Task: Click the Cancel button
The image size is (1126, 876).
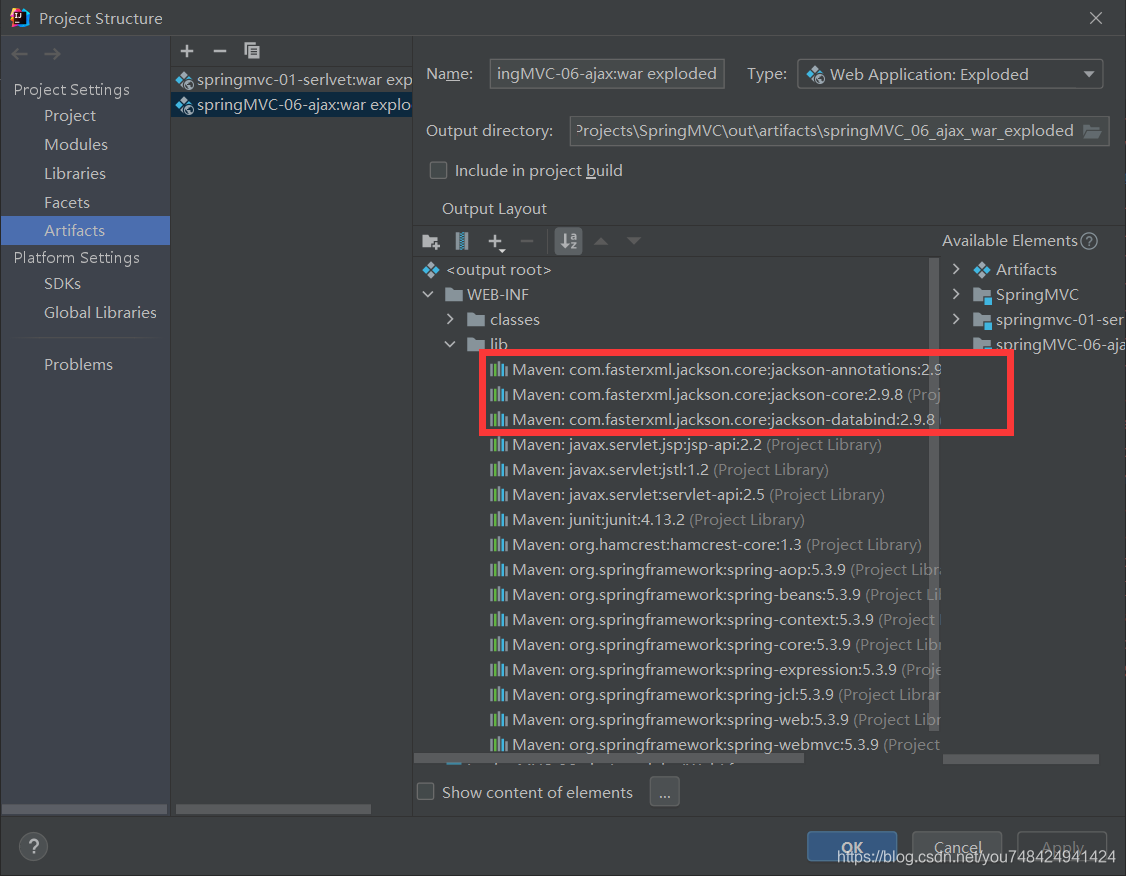Action: pos(957,847)
